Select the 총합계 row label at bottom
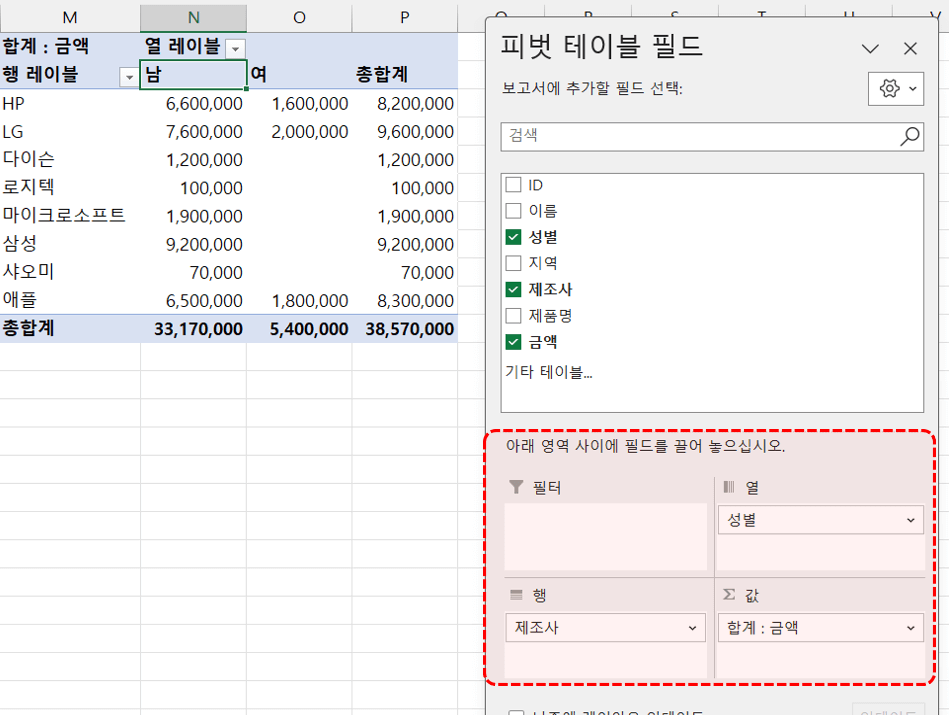 coord(70,328)
